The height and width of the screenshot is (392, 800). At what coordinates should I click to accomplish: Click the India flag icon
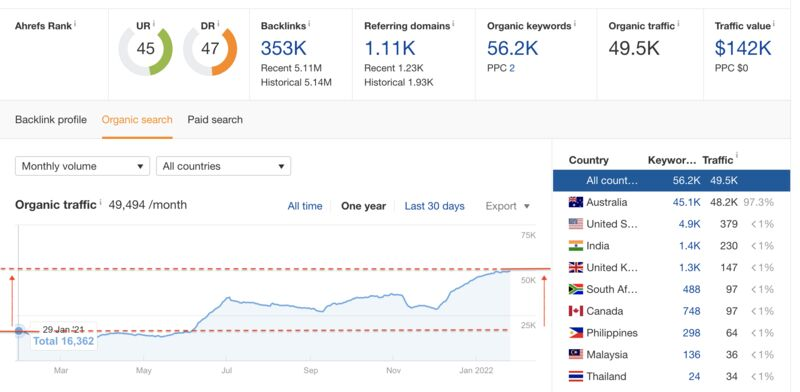(576, 246)
